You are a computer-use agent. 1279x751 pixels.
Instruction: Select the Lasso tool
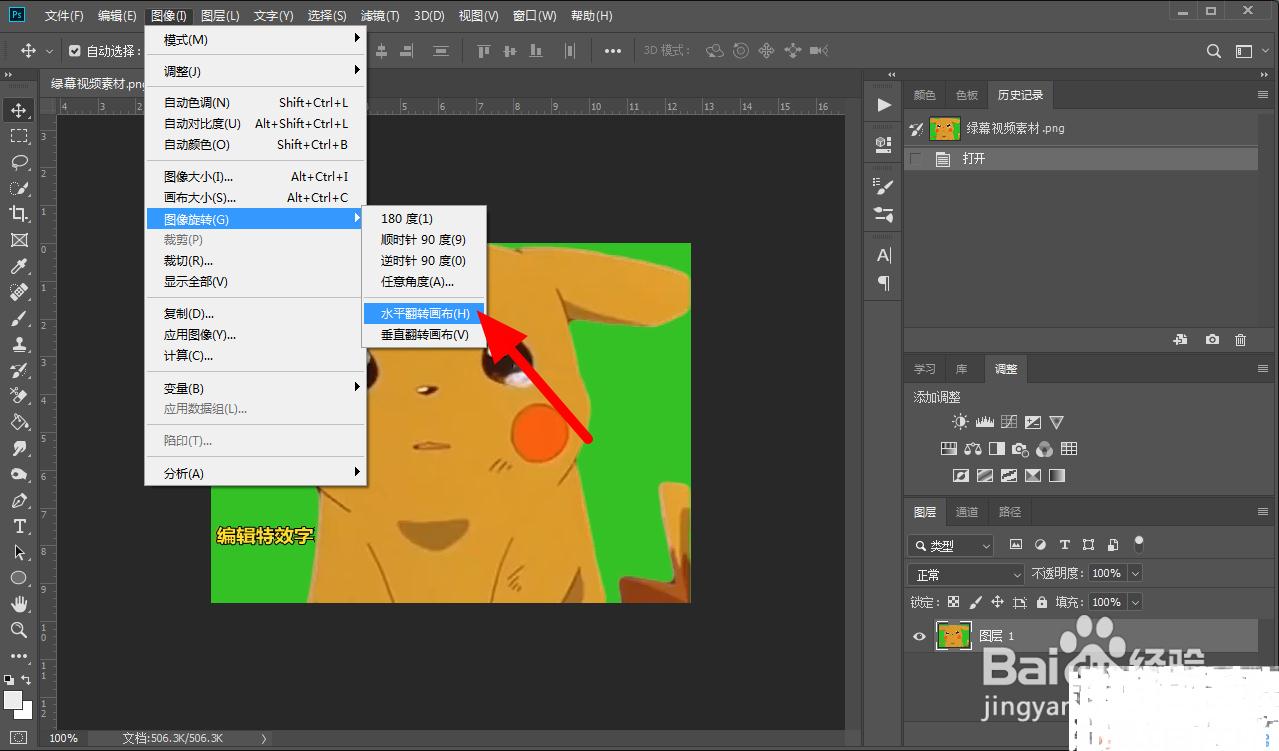click(x=19, y=162)
